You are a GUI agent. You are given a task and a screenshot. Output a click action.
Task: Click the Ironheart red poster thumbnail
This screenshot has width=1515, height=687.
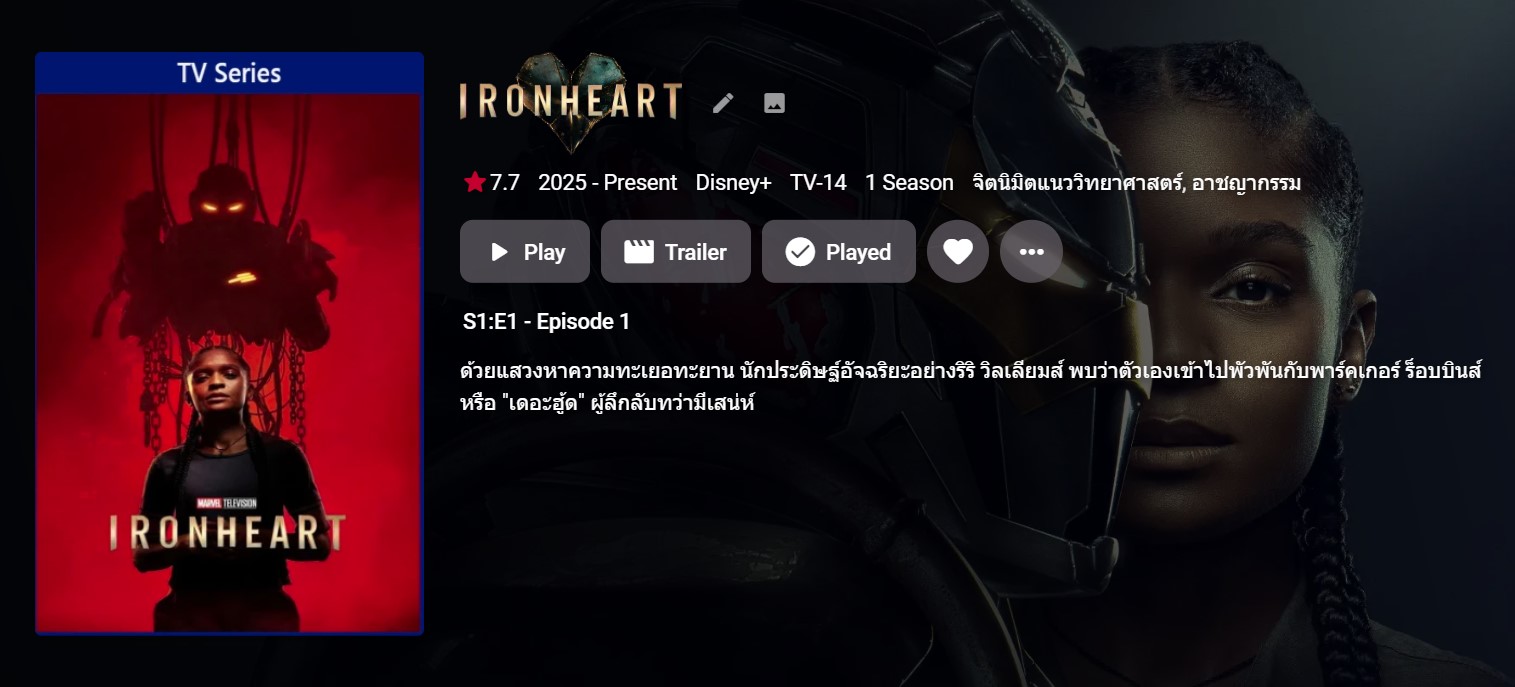[229, 363]
